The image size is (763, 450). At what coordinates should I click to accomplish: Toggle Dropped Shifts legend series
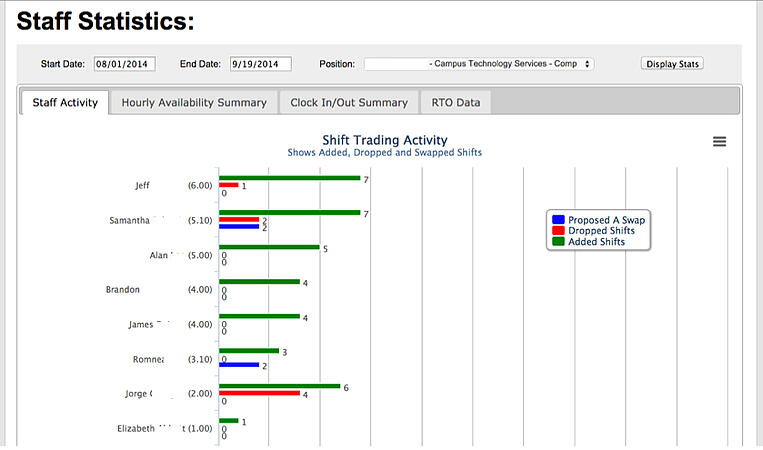coord(601,230)
